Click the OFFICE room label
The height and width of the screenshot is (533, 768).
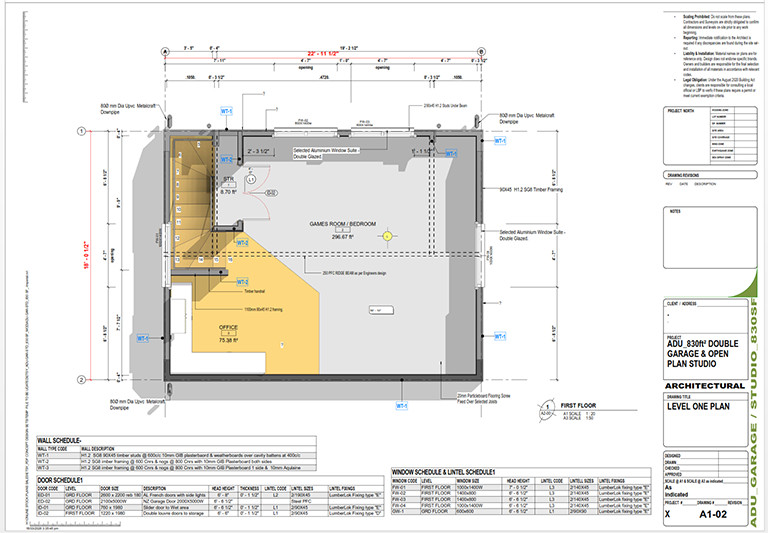[228, 327]
